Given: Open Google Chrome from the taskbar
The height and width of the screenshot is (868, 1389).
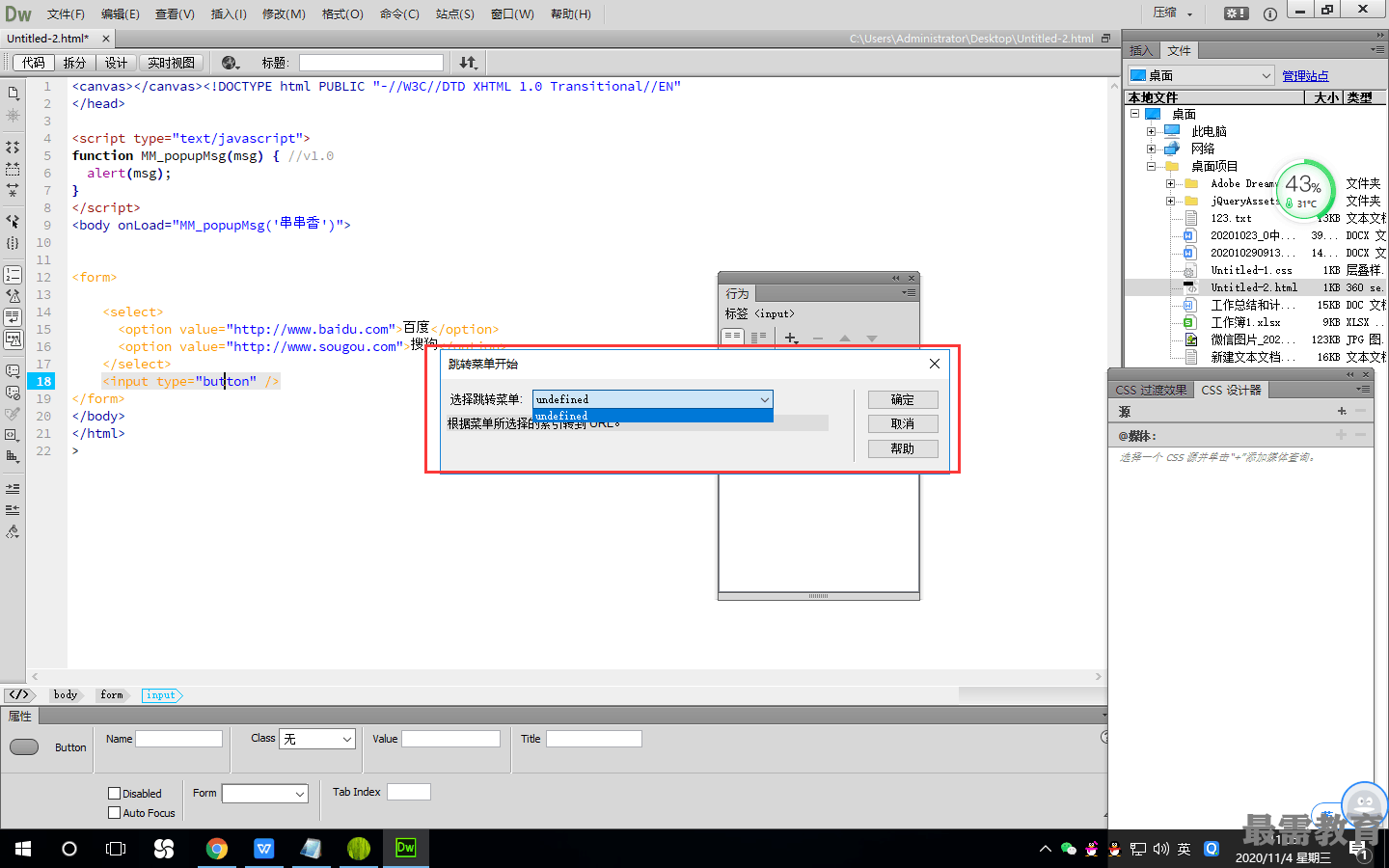Looking at the screenshot, I should (x=216, y=849).
